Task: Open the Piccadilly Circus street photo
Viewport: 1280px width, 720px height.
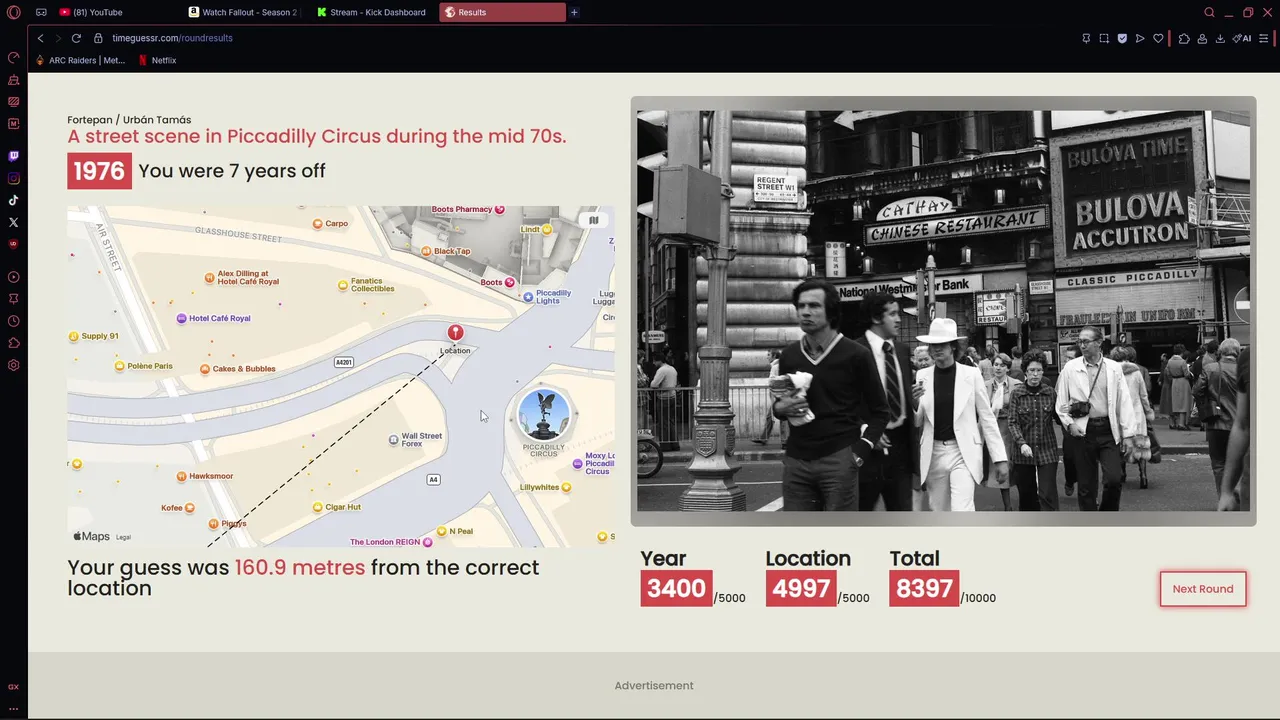Action: 943,311
